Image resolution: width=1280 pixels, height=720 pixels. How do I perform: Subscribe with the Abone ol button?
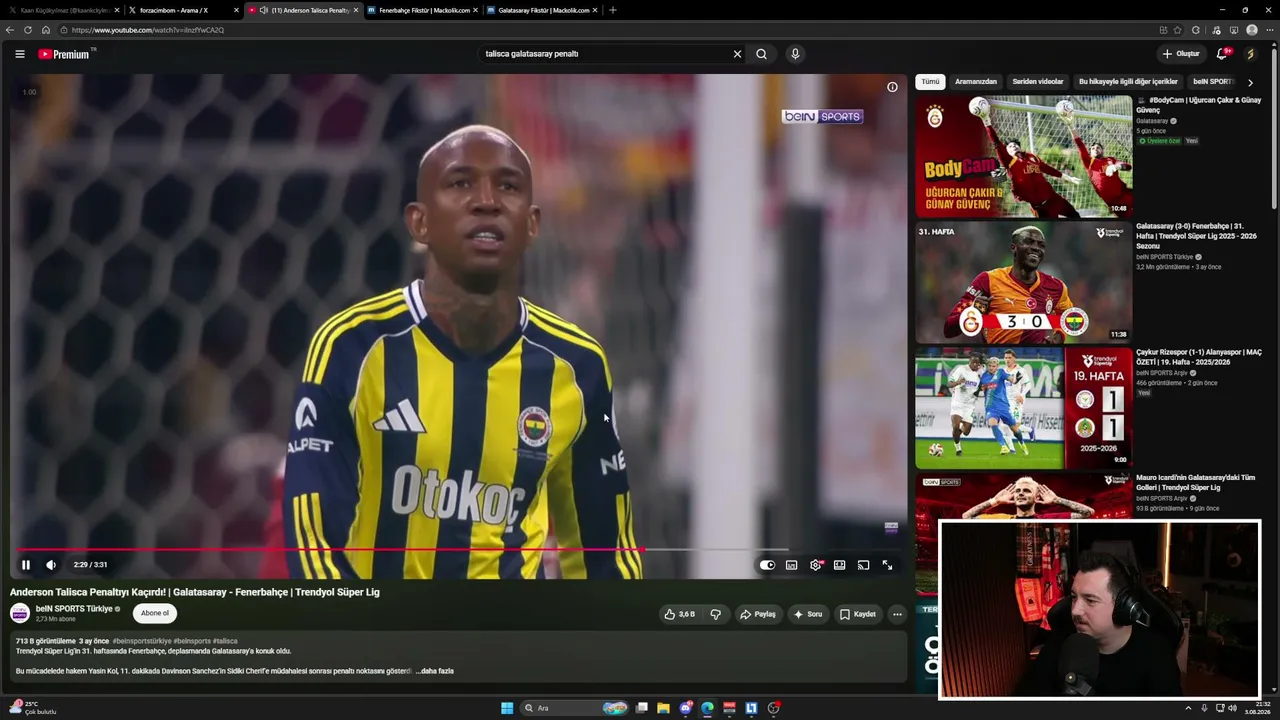pyautogui.click(x=155, y=613)
